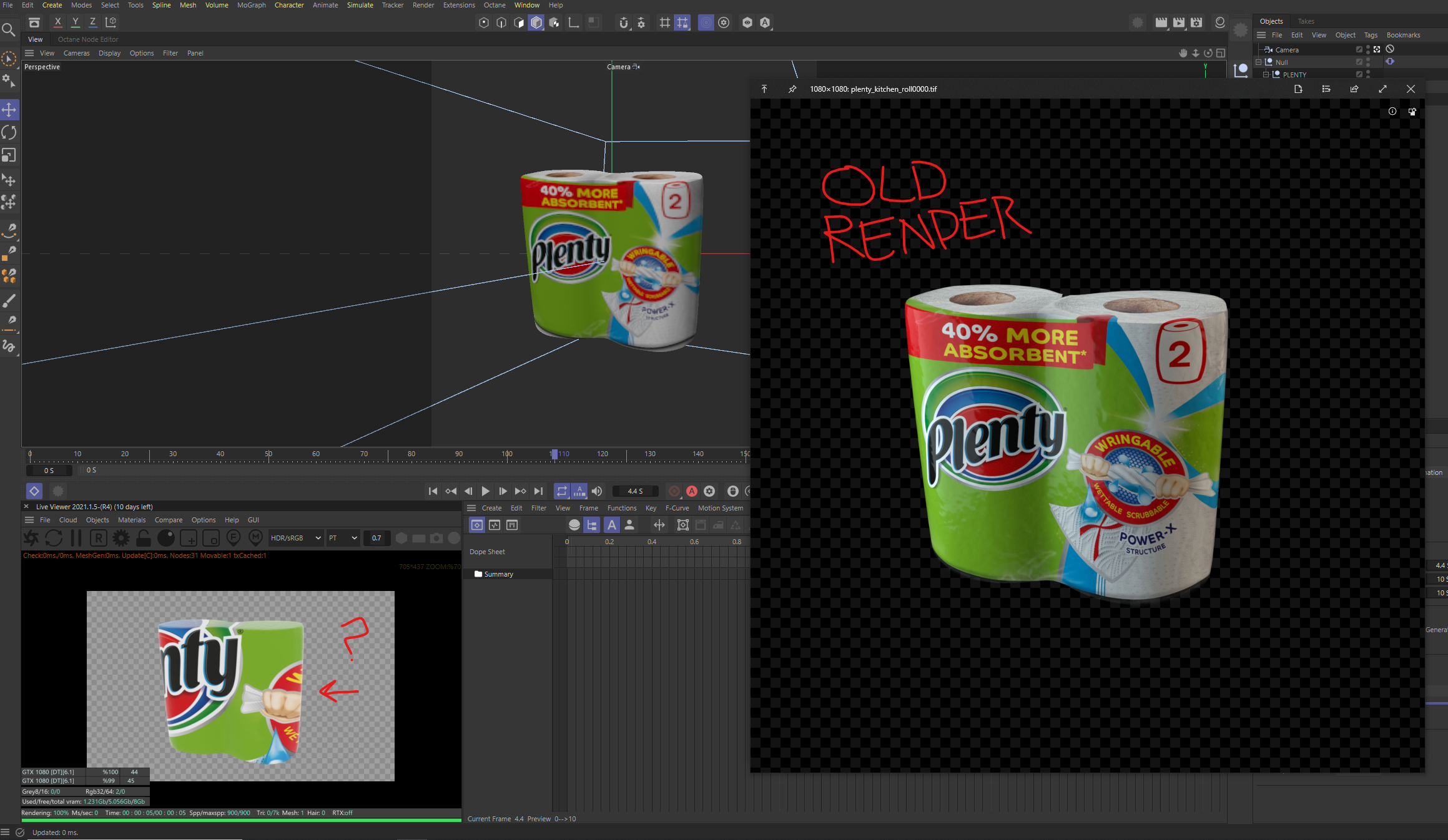Step to the previous frame

(x=468, y=491)
